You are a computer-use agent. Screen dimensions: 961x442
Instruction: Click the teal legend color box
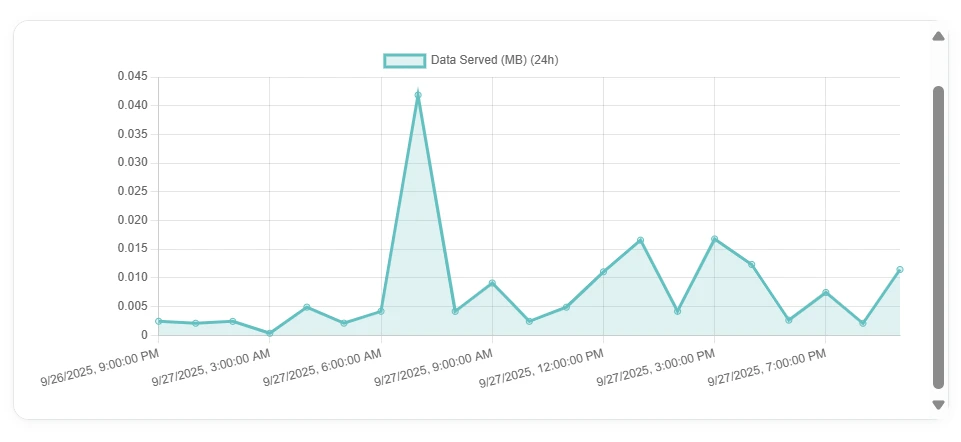404,60
